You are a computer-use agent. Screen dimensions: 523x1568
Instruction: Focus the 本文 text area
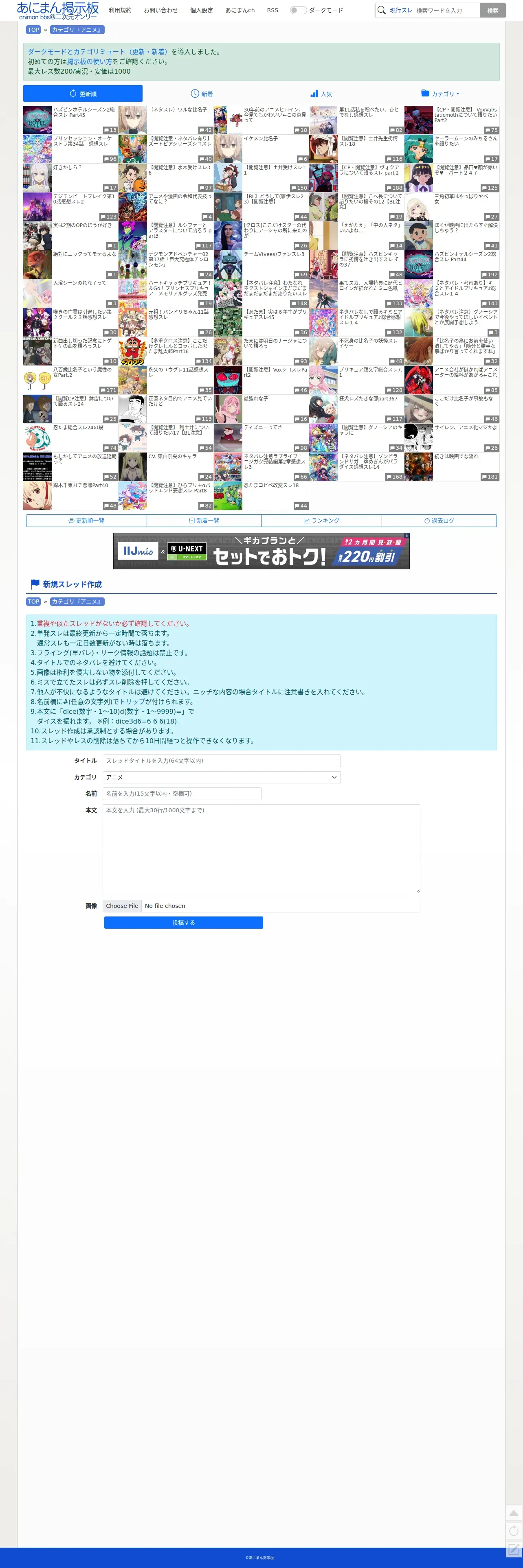[261, 849]
